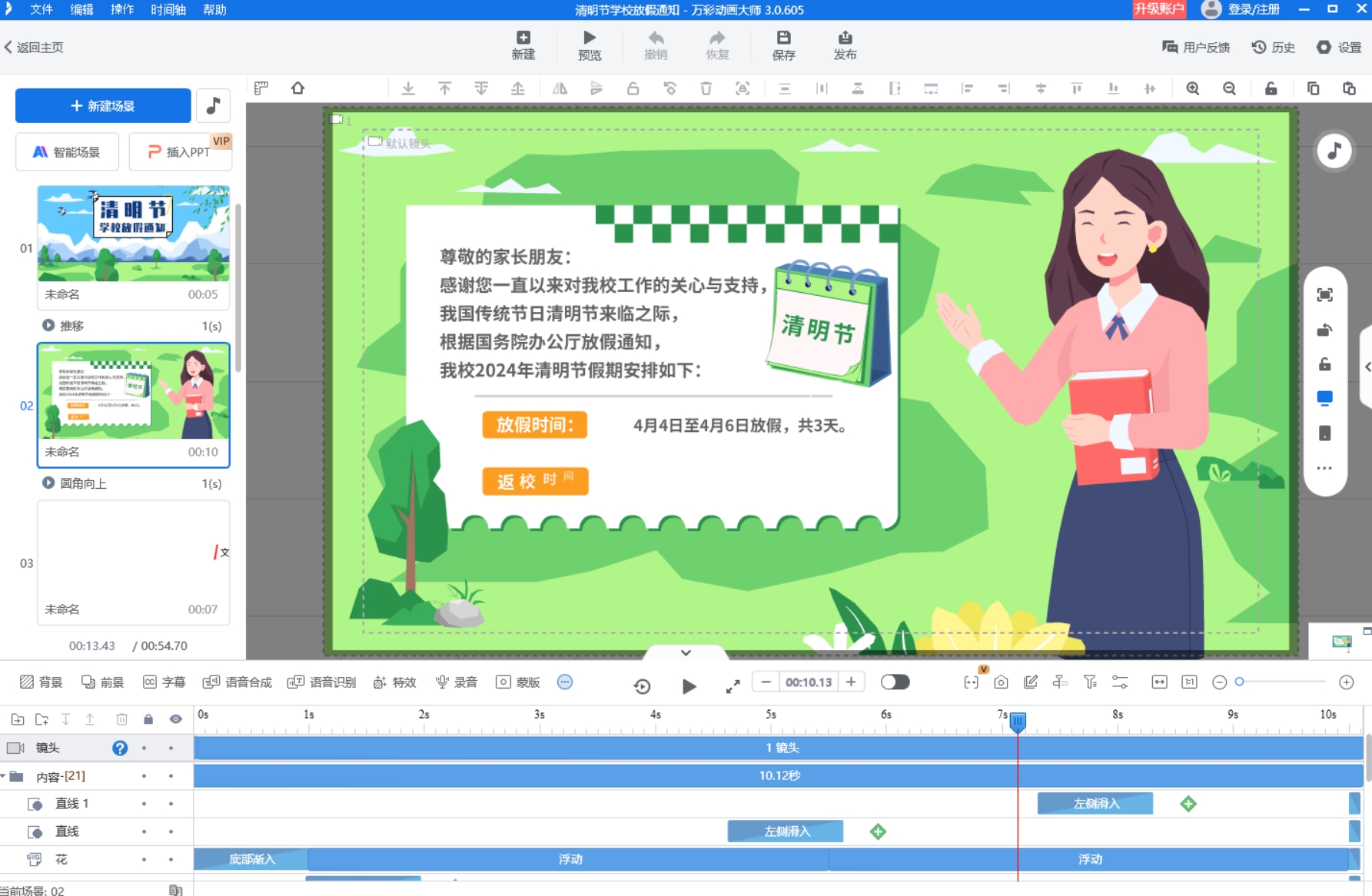This screenshot has height=896, width=1372.
Task: Adjust the timeline zoom slider handle
Action: [1239, 682]
